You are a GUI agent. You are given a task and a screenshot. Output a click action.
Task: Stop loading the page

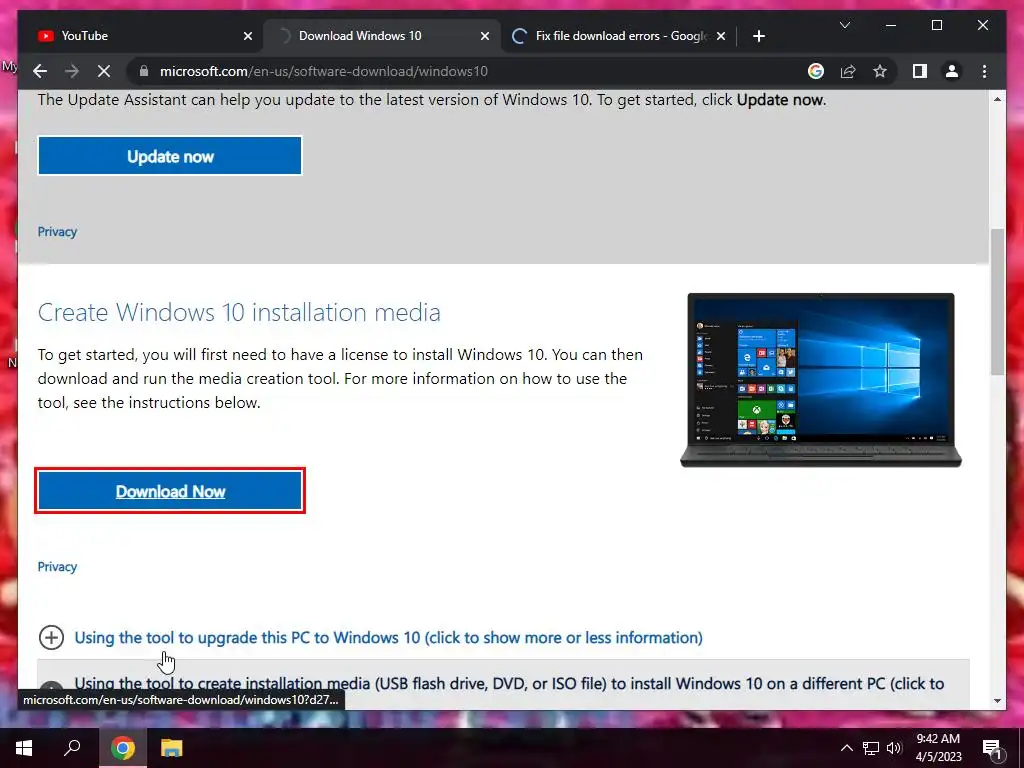click(x=104, y=71)
